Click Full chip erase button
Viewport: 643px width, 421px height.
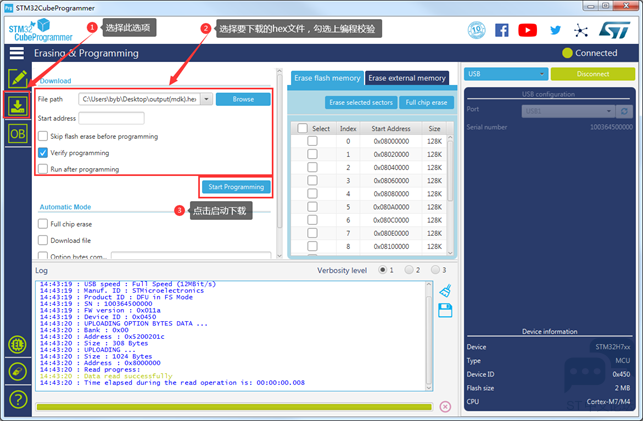click(x=426, y=102)
